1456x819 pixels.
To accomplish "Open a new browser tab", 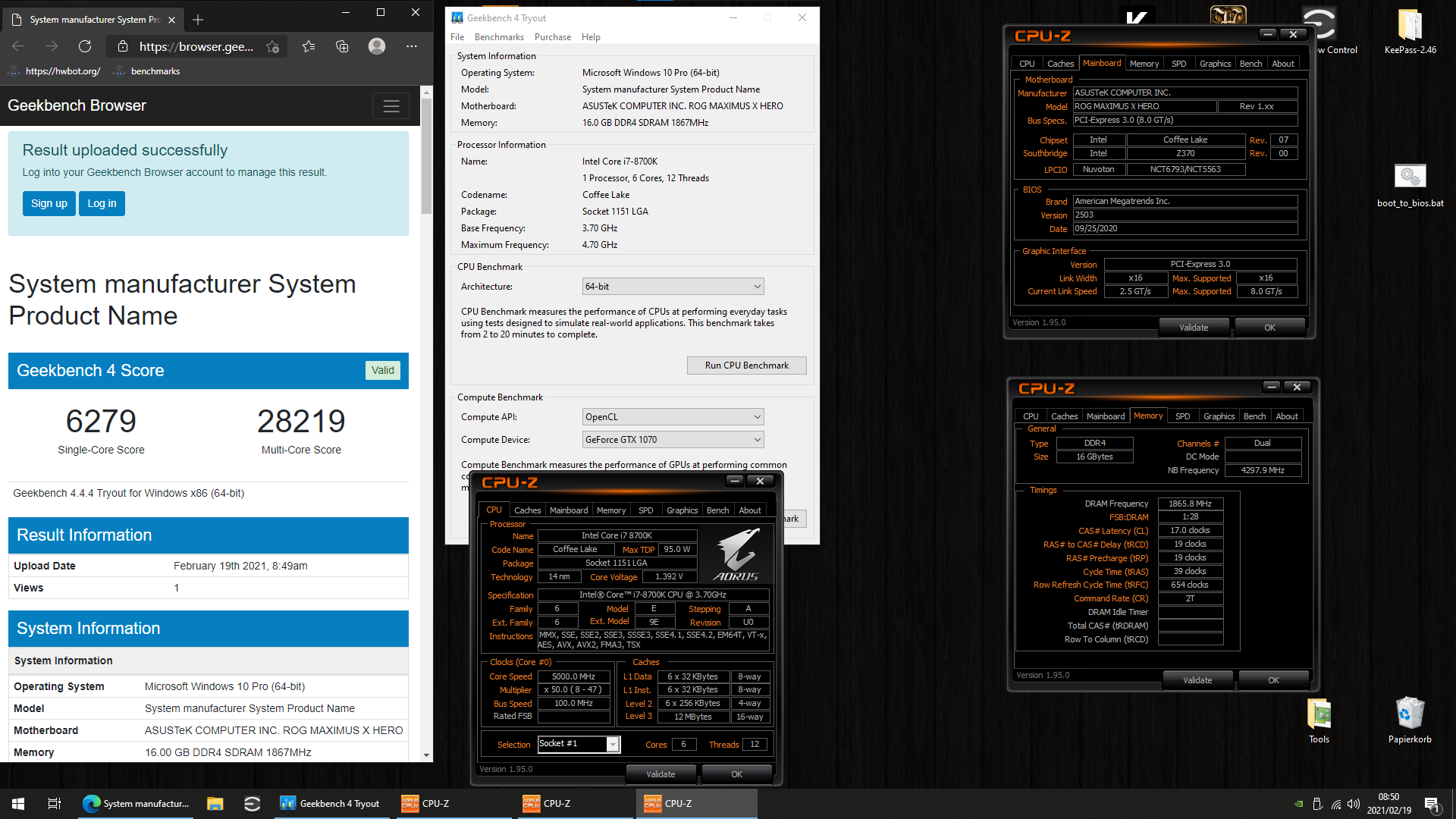I will (x=198, y=20).
